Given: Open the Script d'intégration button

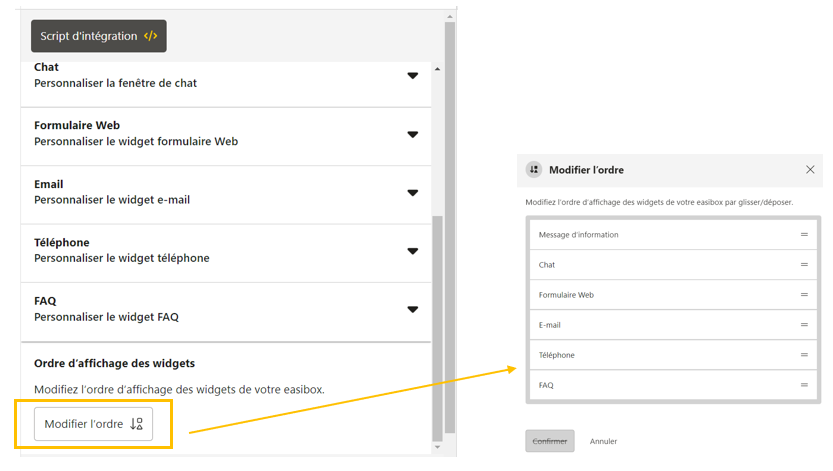Looking at the screenshot, I should click(x=98, y=36).
